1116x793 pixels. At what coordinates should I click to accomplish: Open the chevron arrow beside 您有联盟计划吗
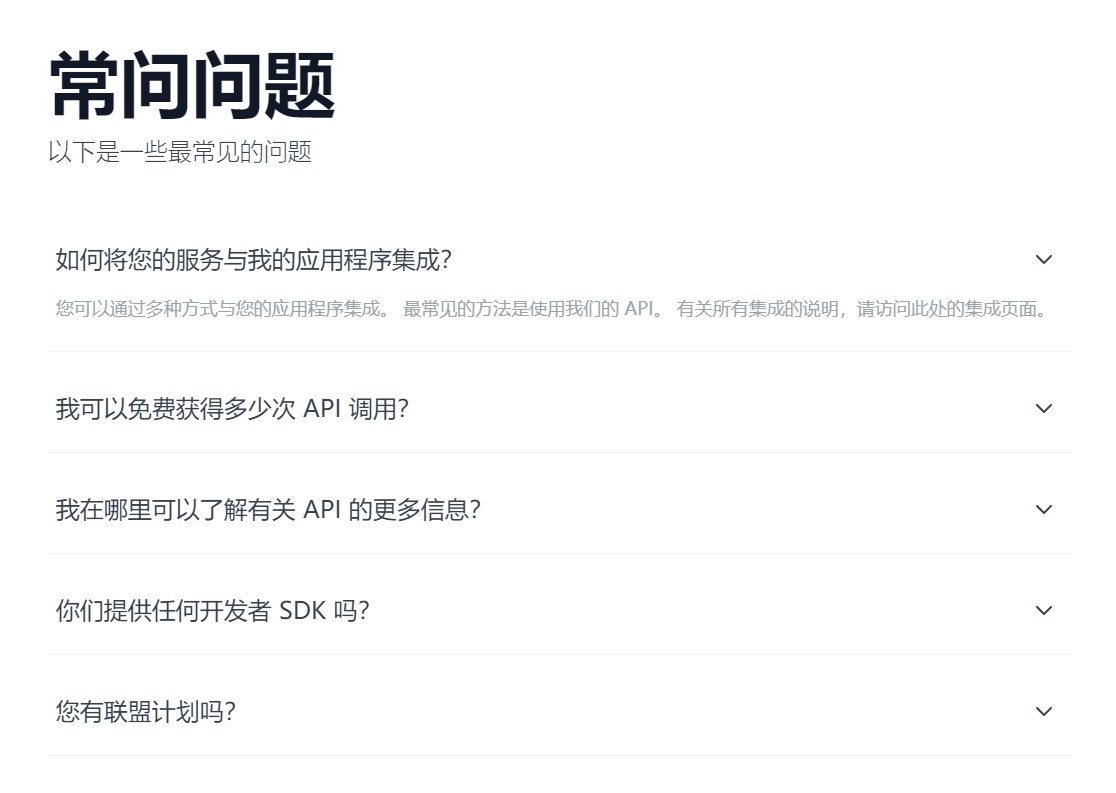tap(1044, 712)
